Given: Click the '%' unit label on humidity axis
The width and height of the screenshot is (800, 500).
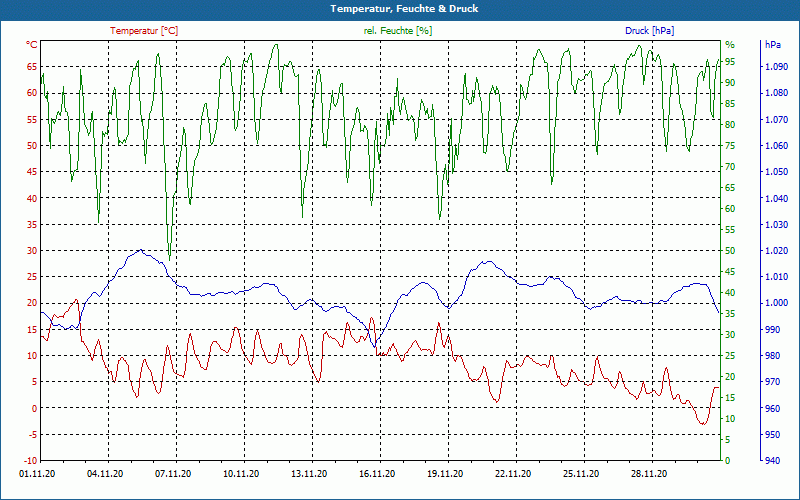Looking at the screenshot, I should 730,45.
